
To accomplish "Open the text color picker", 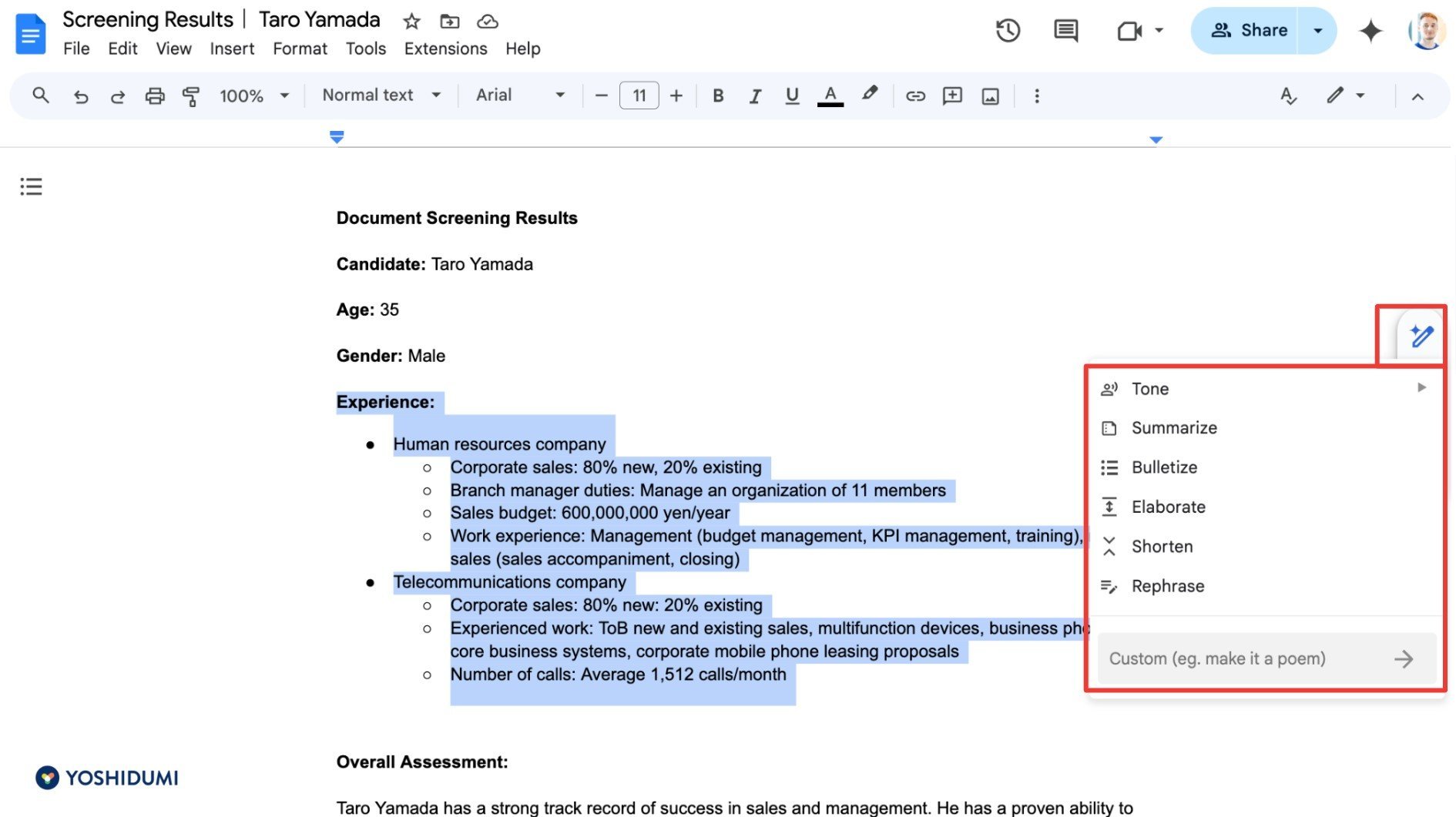I will (x=830, y=96).
